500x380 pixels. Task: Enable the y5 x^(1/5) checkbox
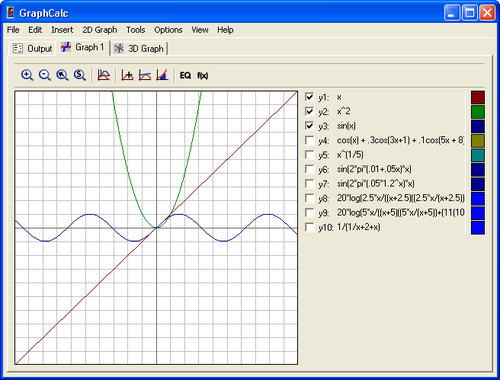(309, 155)
